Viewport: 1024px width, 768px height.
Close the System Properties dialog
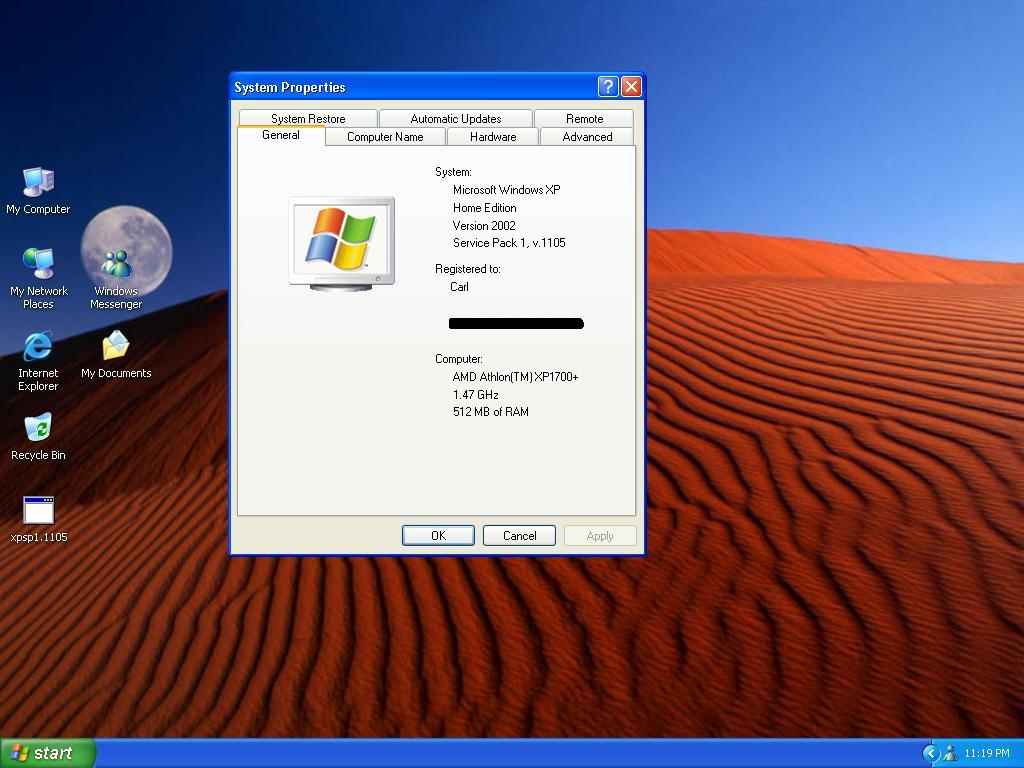coord(631,86)
